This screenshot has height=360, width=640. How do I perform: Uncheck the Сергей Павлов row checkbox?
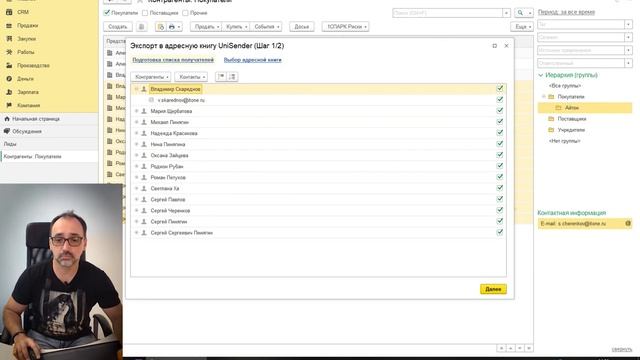[x=500, y=199]
